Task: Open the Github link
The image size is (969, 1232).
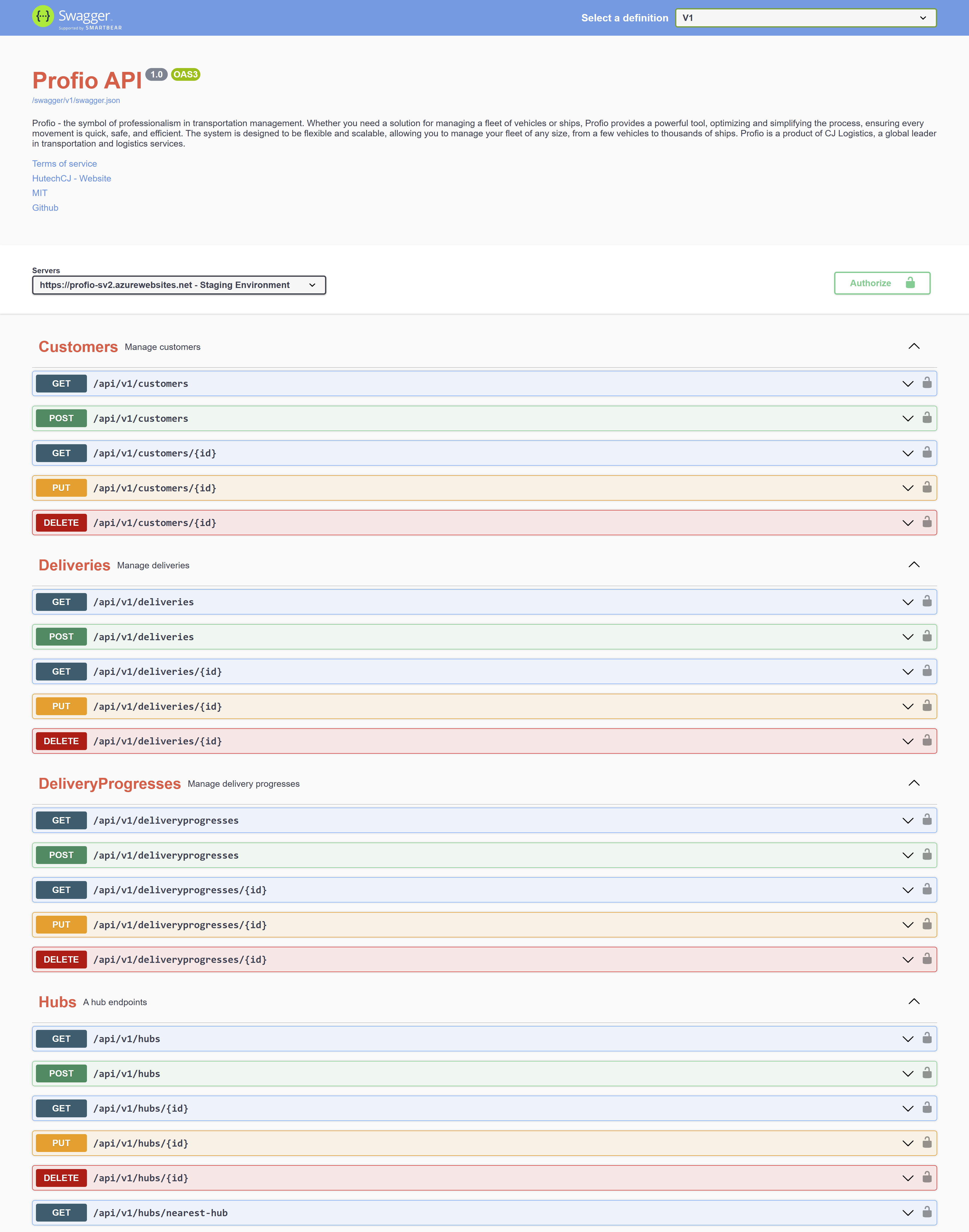Action: [x=45, y=208]
